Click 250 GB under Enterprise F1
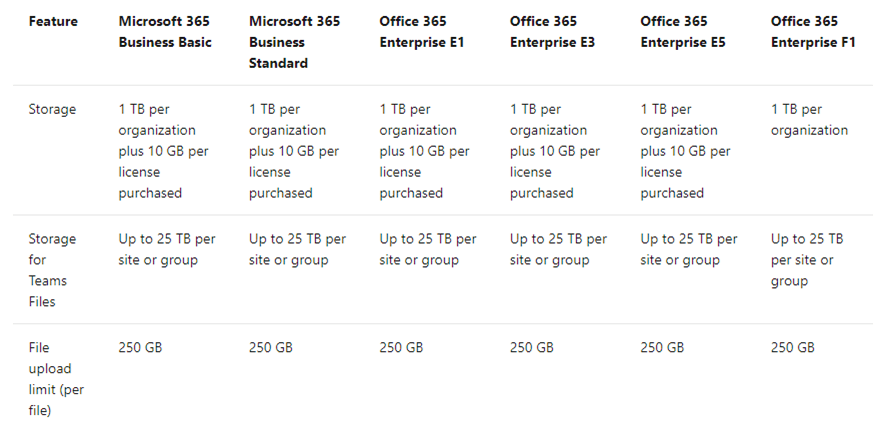The image size is (879, 444). (793, 348)
